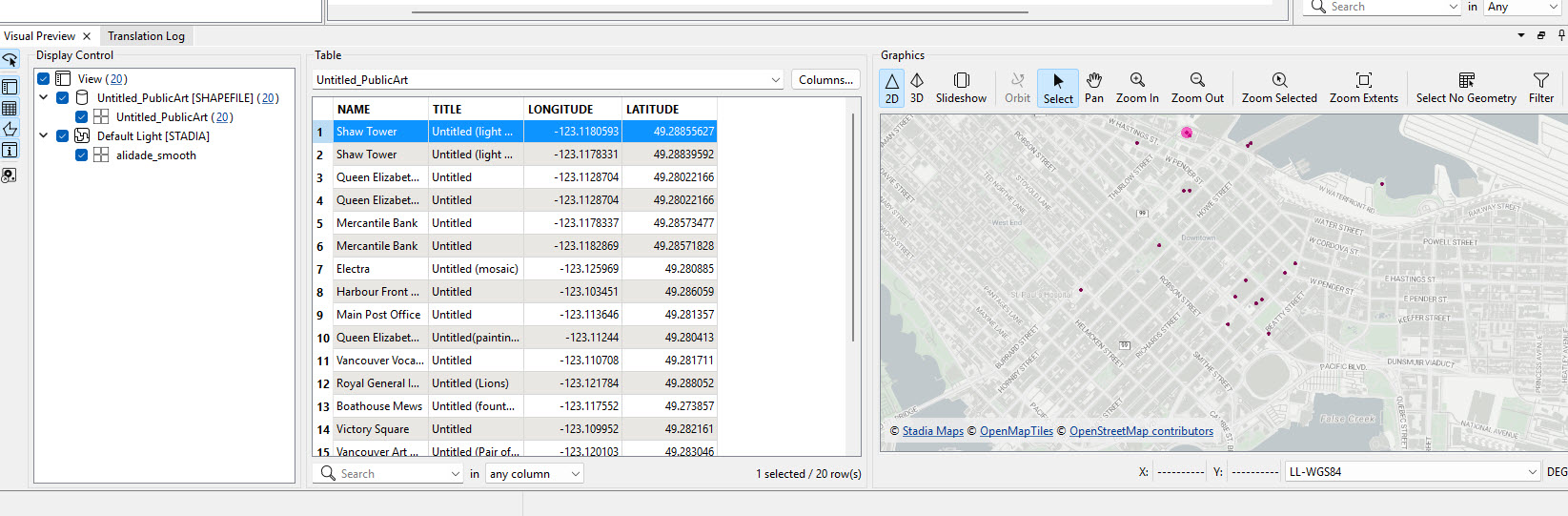The height and width of the screenshot is (516, 1568).
Task: Hide the Default Light [STADIA] basemap
Action: click(63, 135)
